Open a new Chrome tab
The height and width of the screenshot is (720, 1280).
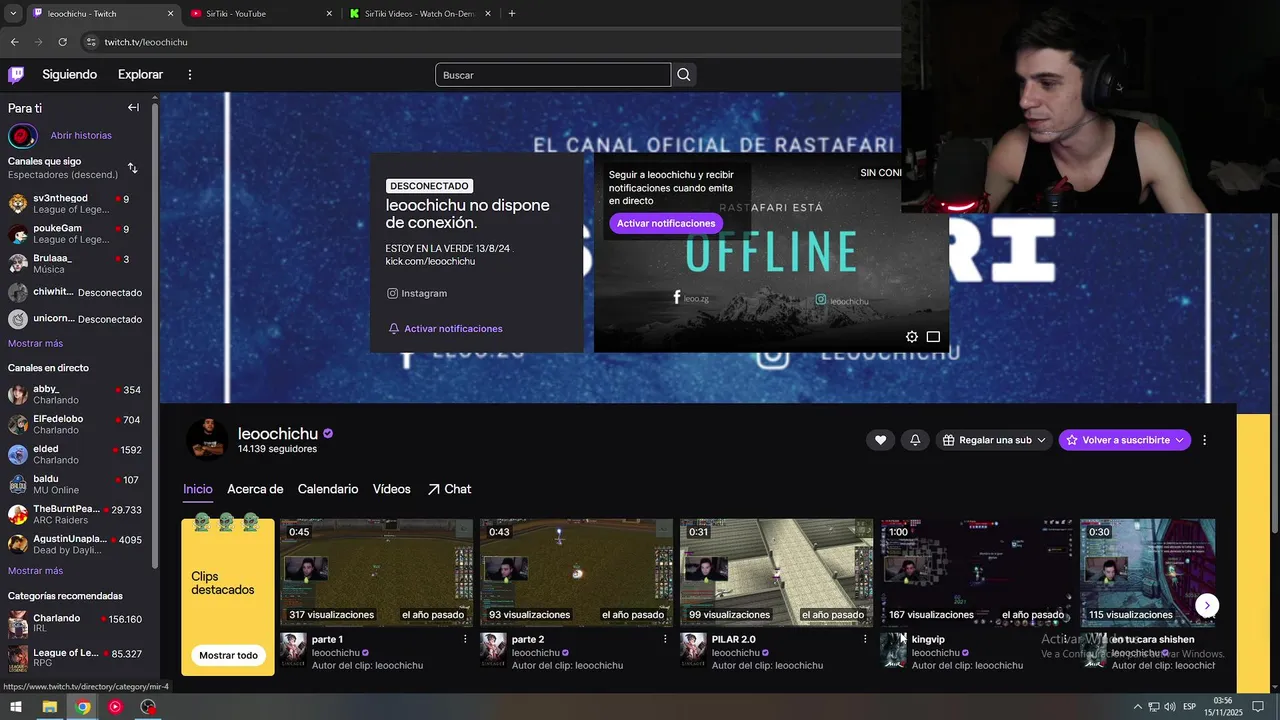[512, 14]
